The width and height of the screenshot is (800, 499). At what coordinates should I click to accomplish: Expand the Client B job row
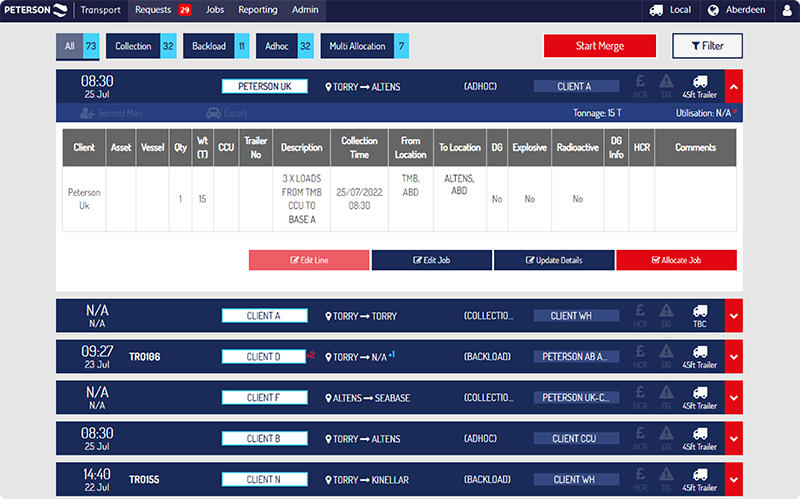pyautogui.click(x=734, y=438)
